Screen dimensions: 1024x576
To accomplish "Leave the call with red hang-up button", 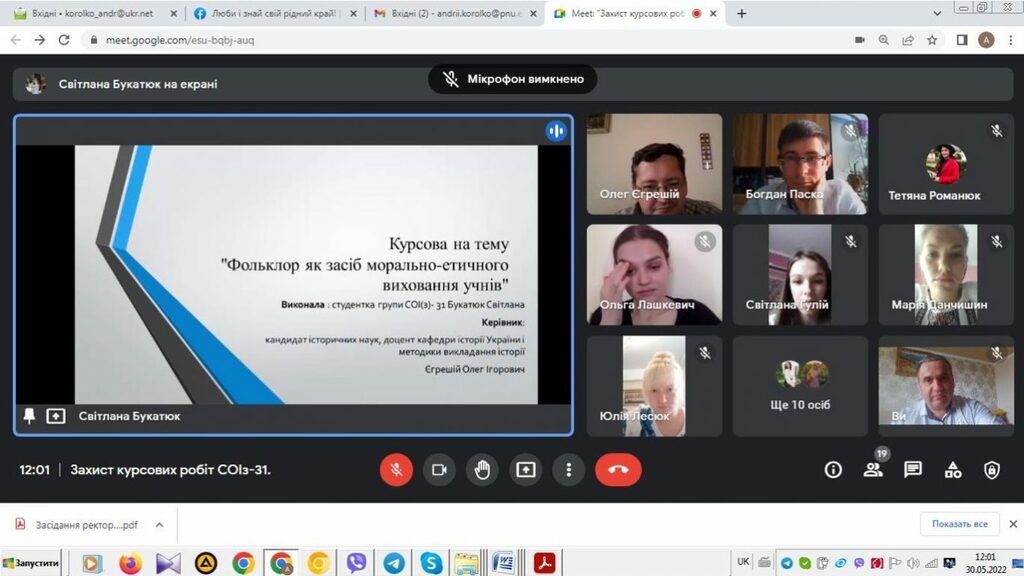I will (x=618, y=470).
